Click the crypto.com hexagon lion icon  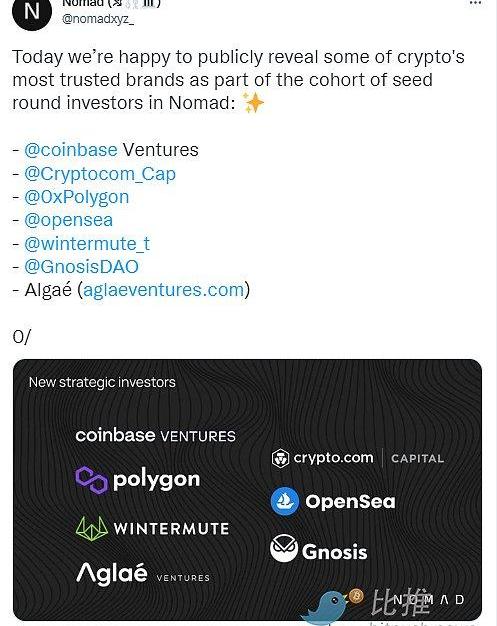[280, 458]
